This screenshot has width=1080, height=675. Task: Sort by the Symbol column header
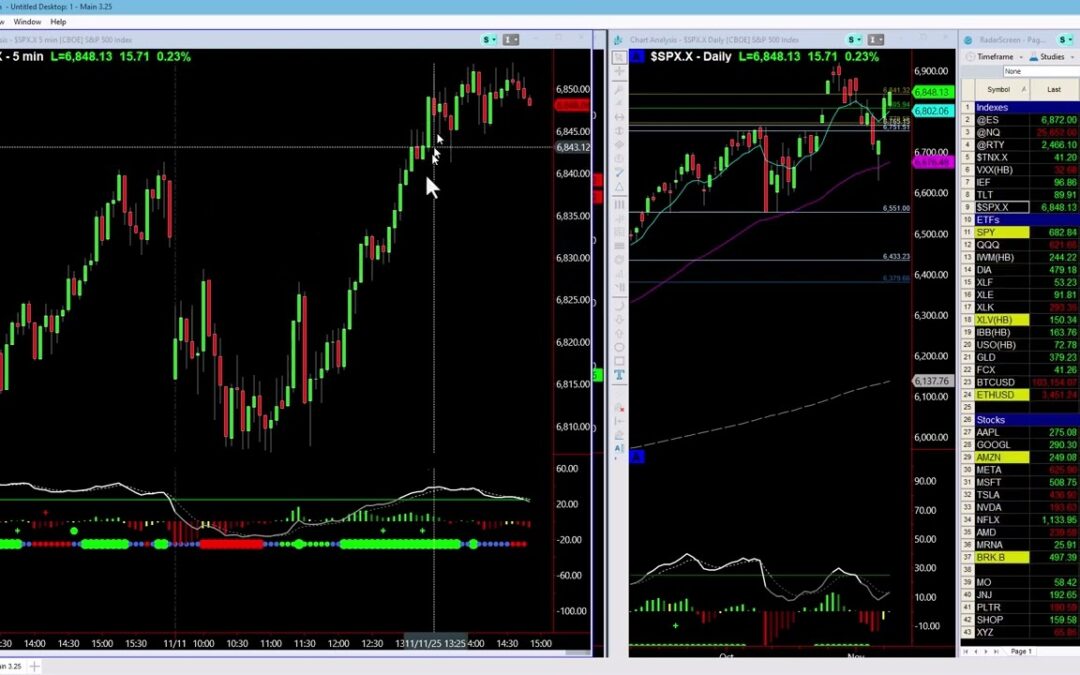998,89
